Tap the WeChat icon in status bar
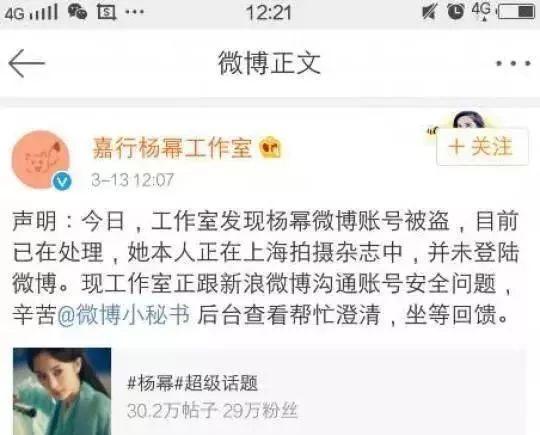 [x=77, y=11]
